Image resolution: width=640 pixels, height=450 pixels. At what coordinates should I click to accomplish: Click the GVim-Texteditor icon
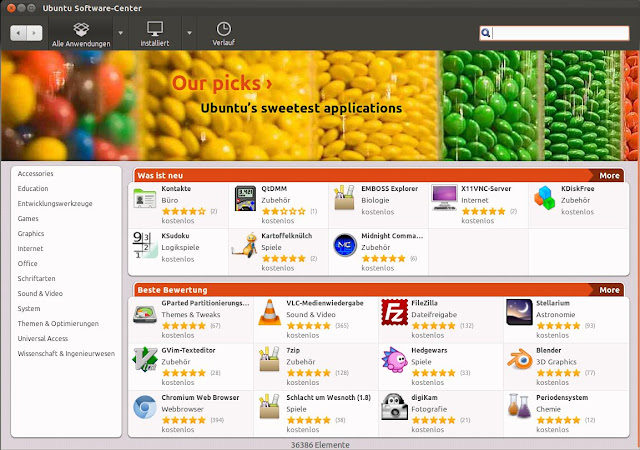[x=145, y=359]
